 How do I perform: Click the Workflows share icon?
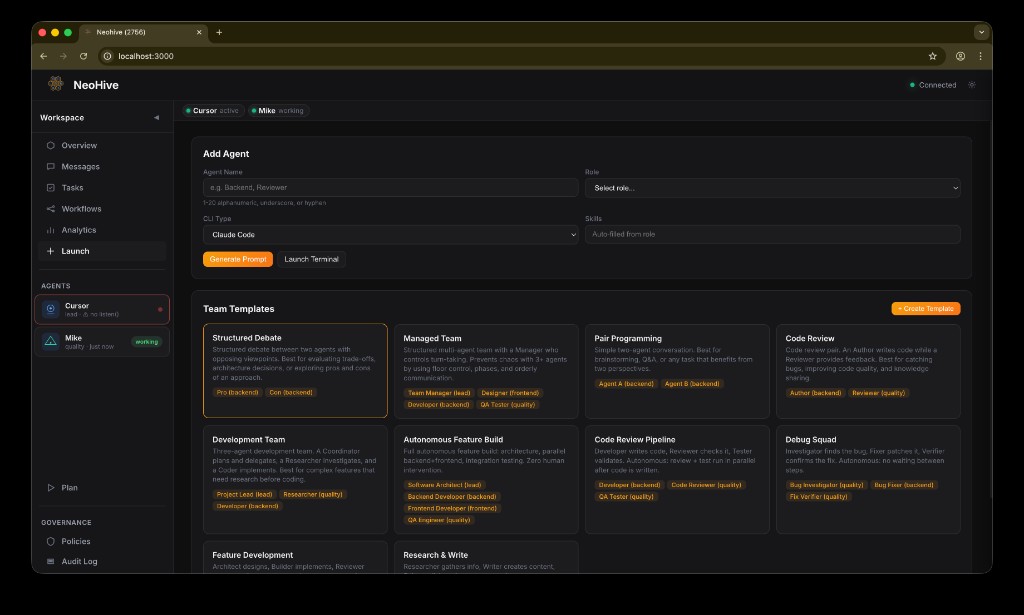click(50, 209)
